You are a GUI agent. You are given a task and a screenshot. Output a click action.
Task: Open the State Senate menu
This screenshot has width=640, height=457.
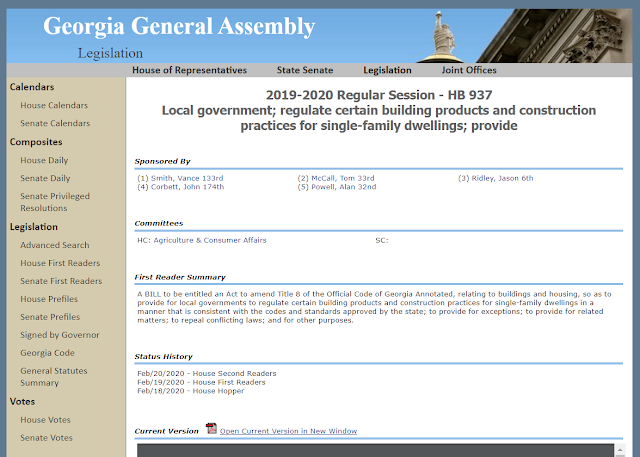click(x=305, y=70)
